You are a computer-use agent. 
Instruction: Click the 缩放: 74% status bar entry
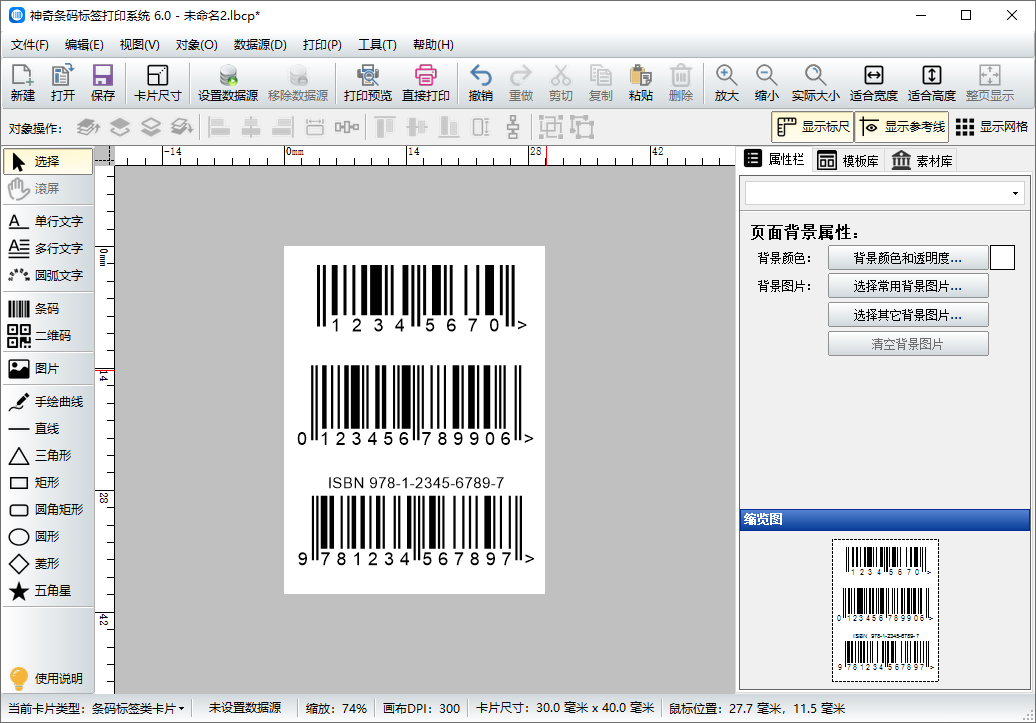coord(336,708)
